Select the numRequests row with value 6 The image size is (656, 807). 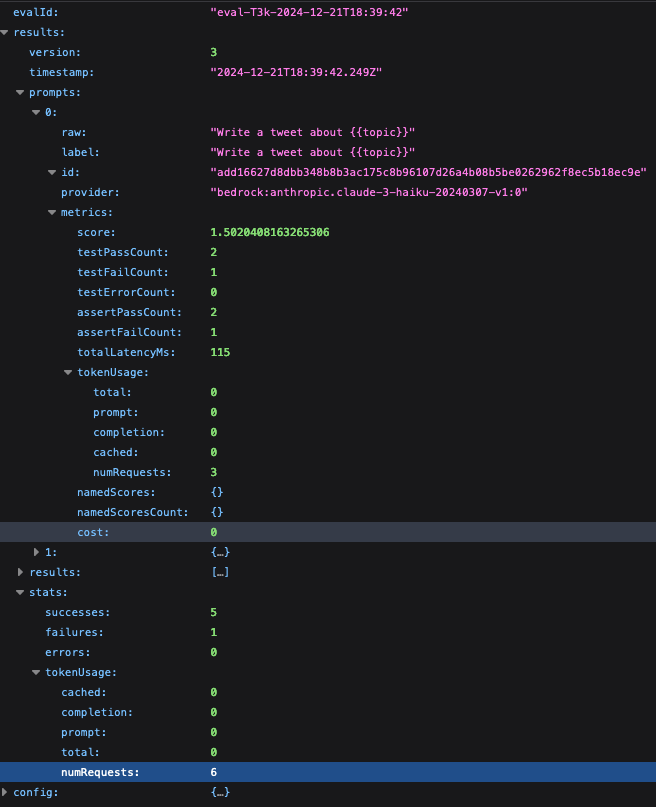point(328,773)
